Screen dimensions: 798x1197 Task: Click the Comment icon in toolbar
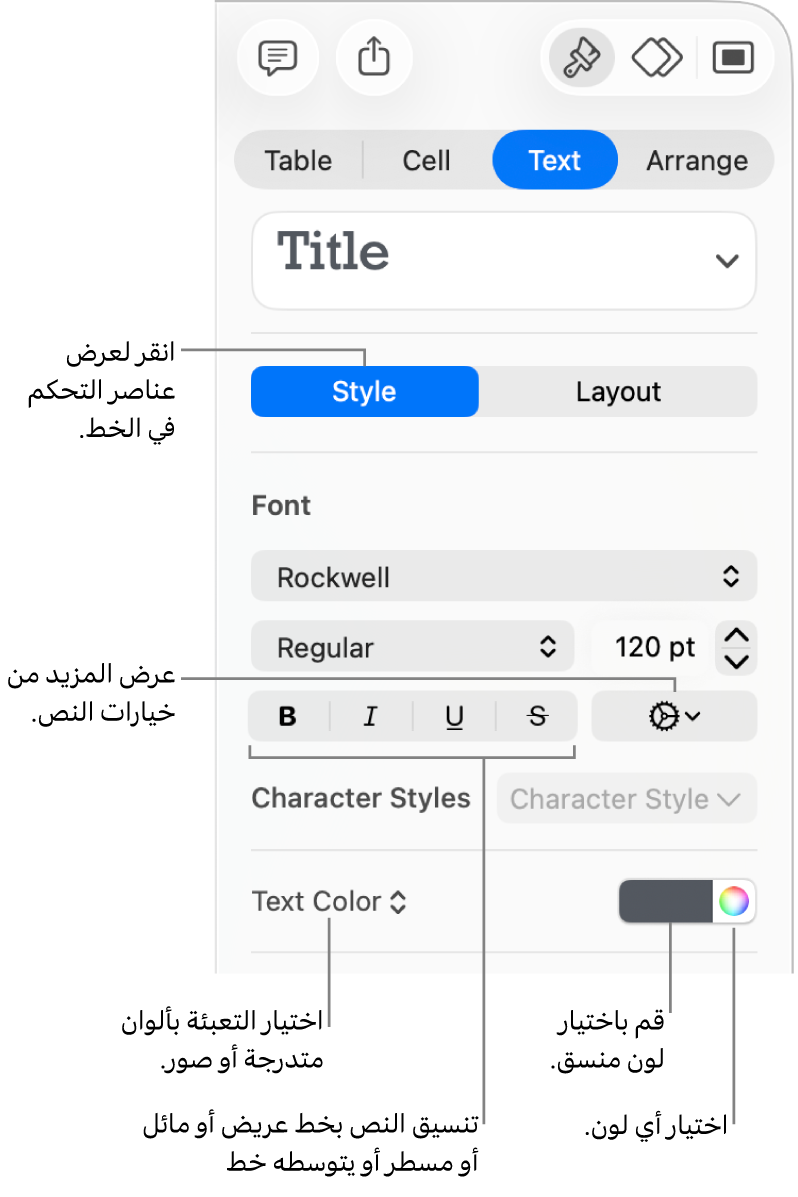point(277,58)
